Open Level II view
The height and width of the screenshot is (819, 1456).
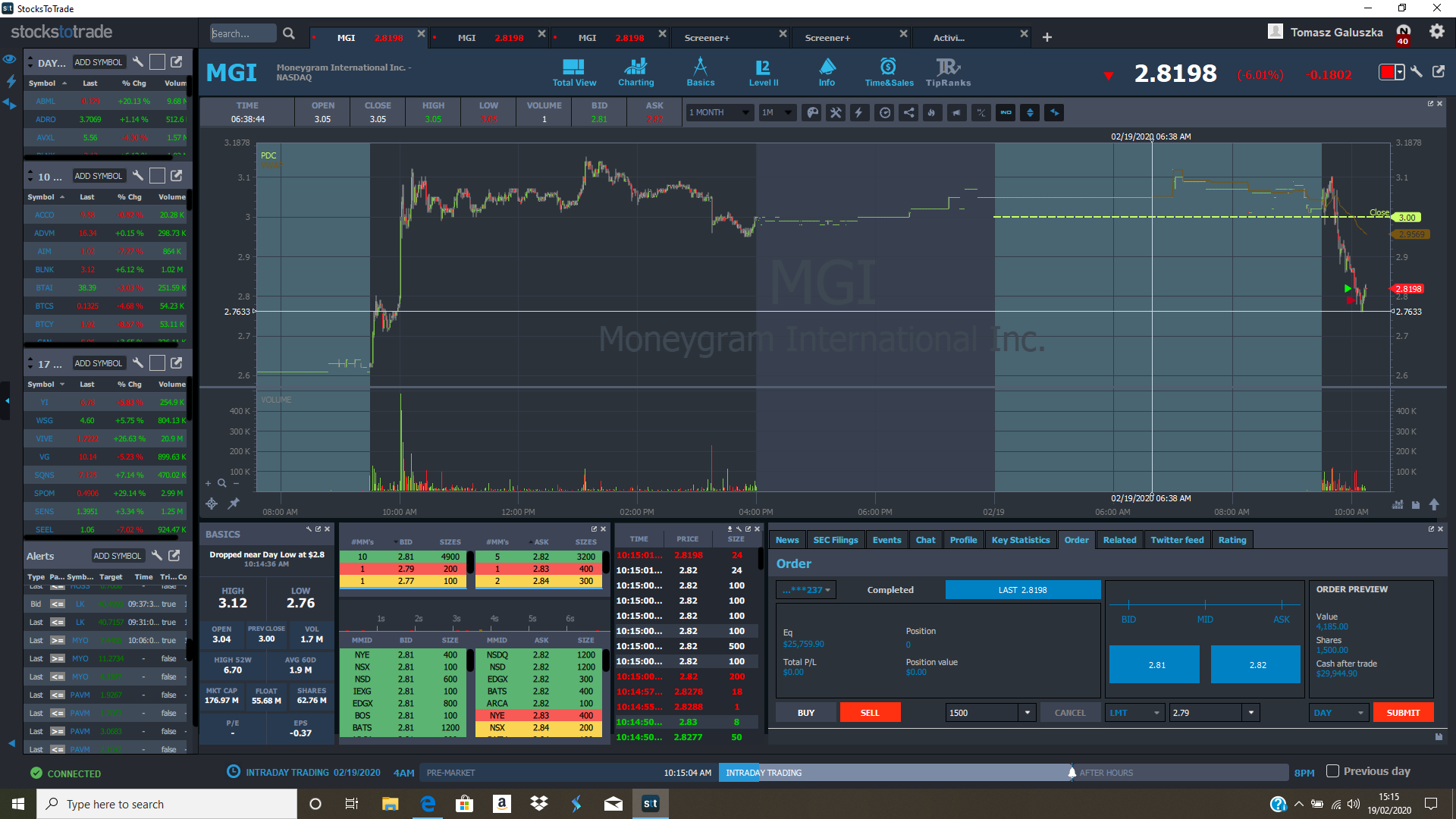tap(763, 73)
